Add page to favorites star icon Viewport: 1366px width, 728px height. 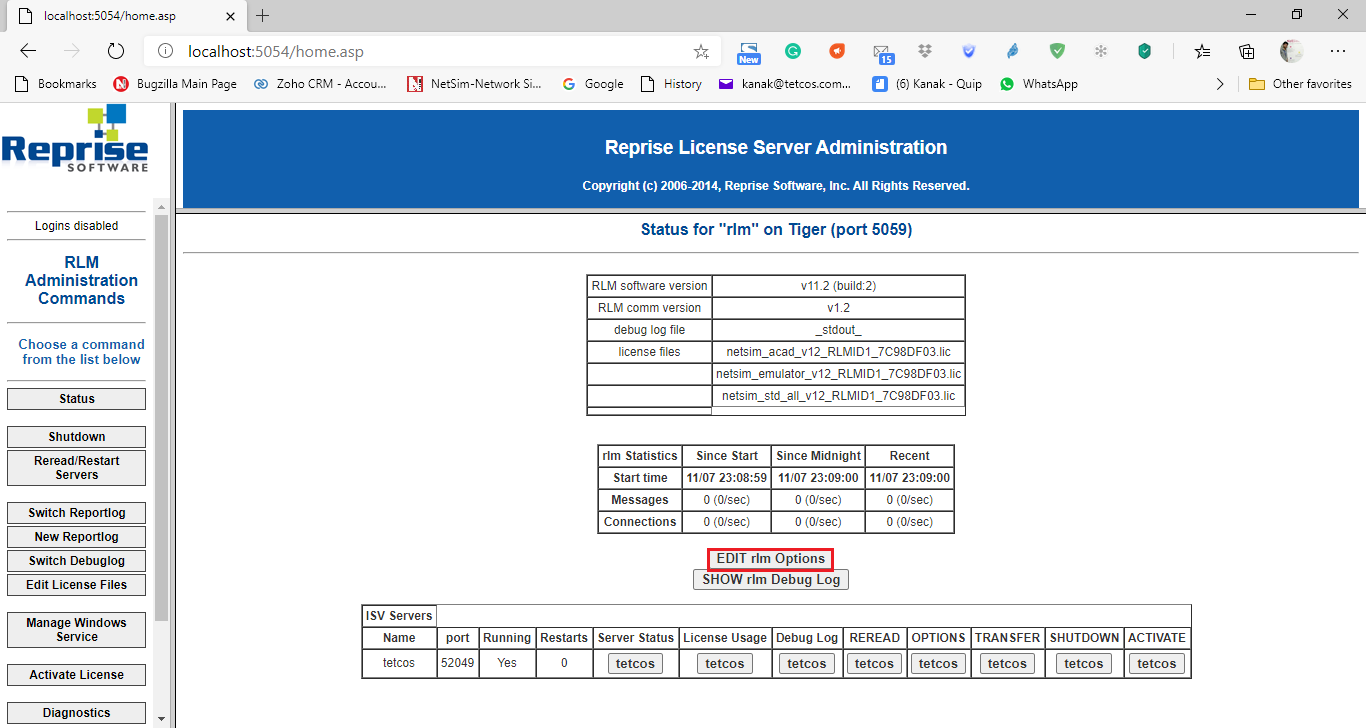tap(702, 51)
